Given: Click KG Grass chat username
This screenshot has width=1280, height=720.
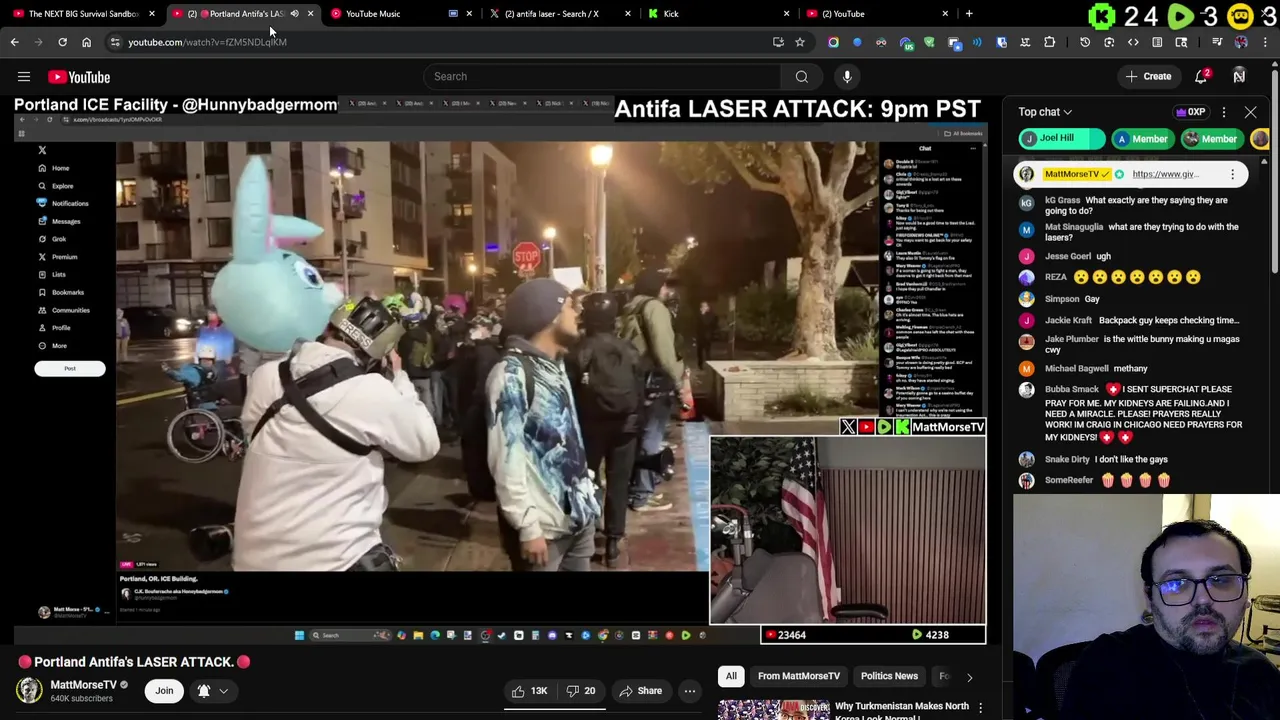Looking at the screenshot, I should pyautogui.click(x=1062, y=200).
